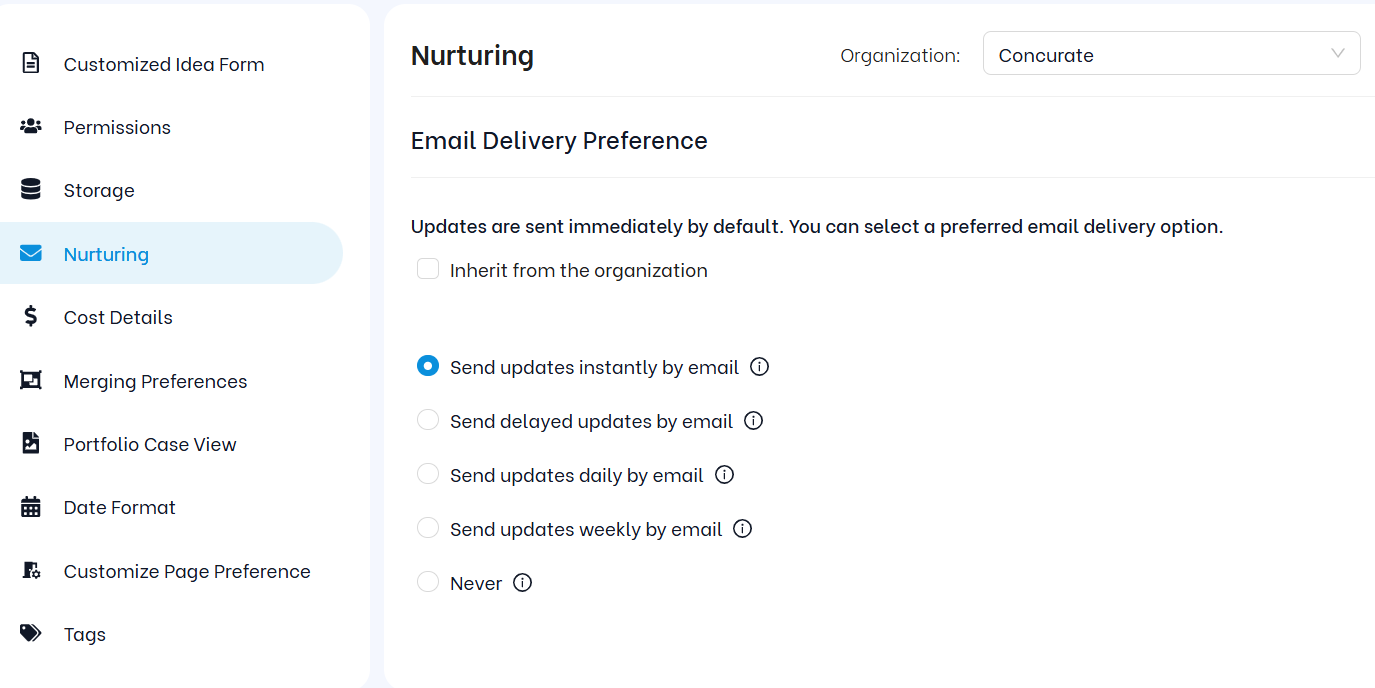Open the Nurturing menu item
Image resolution: width=1375 pixels, height=688 pixels.
[106, 254]
